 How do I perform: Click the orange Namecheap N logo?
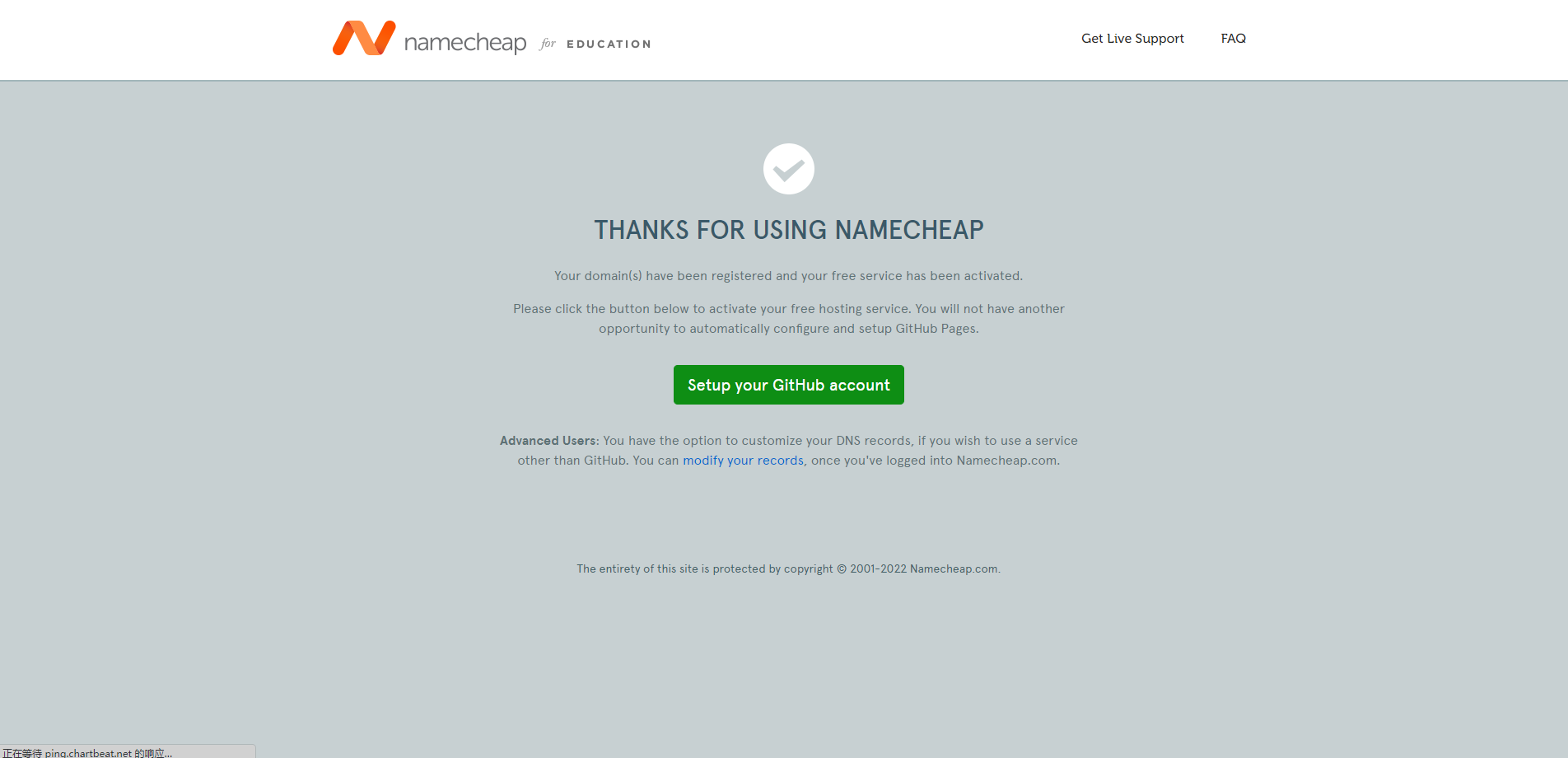tap(364, 38)
